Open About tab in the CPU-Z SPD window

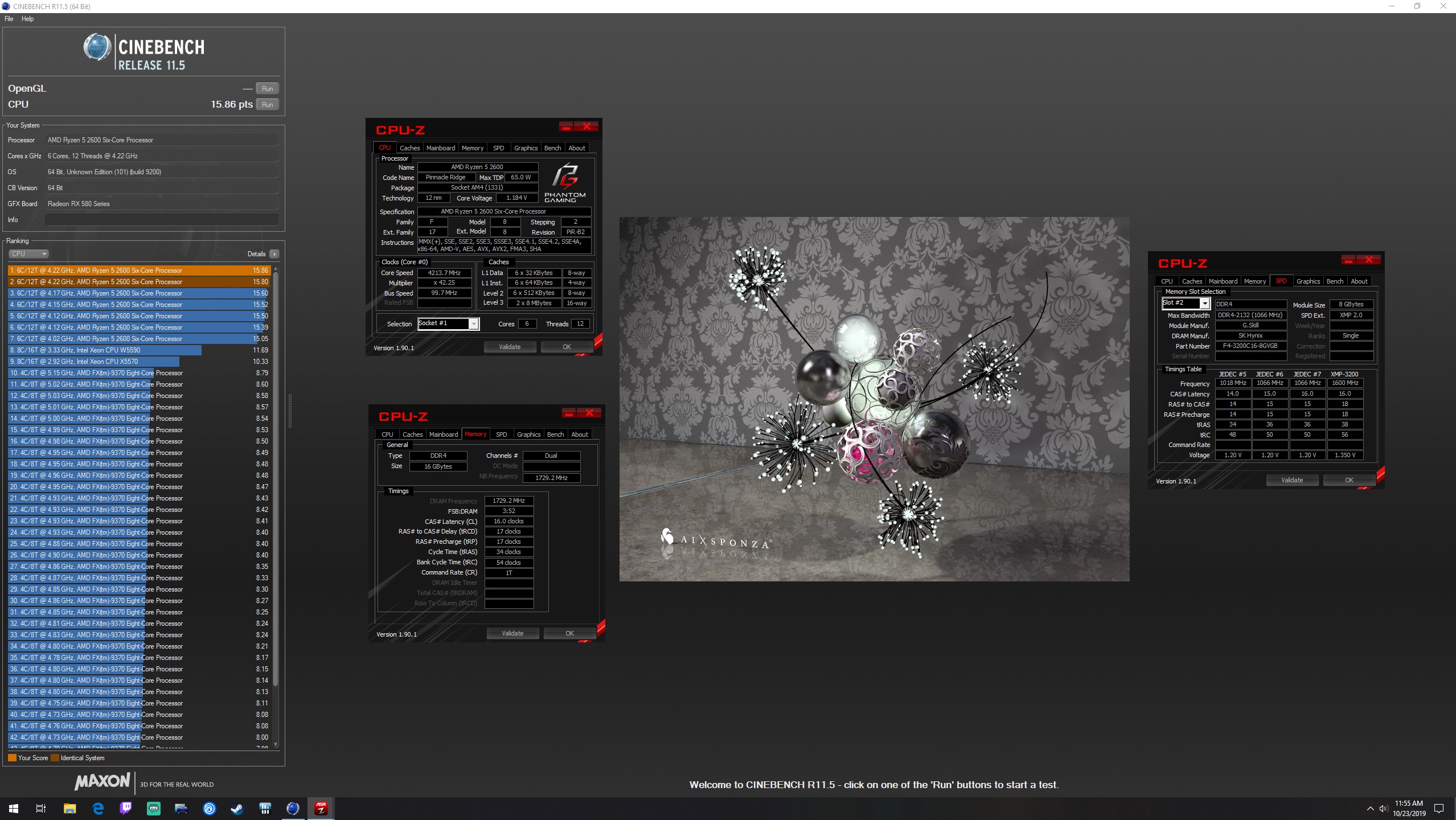pos(1359,281)
